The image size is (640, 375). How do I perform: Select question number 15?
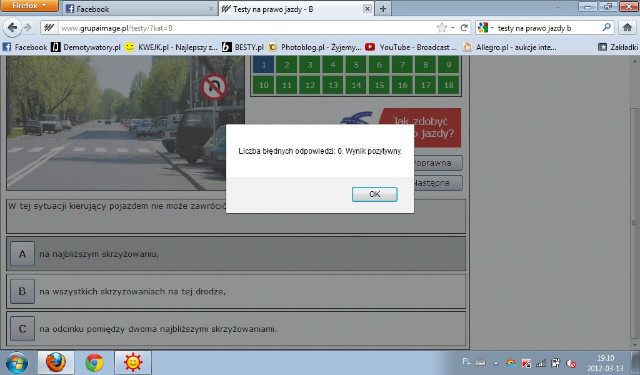(x=379, y=85)
